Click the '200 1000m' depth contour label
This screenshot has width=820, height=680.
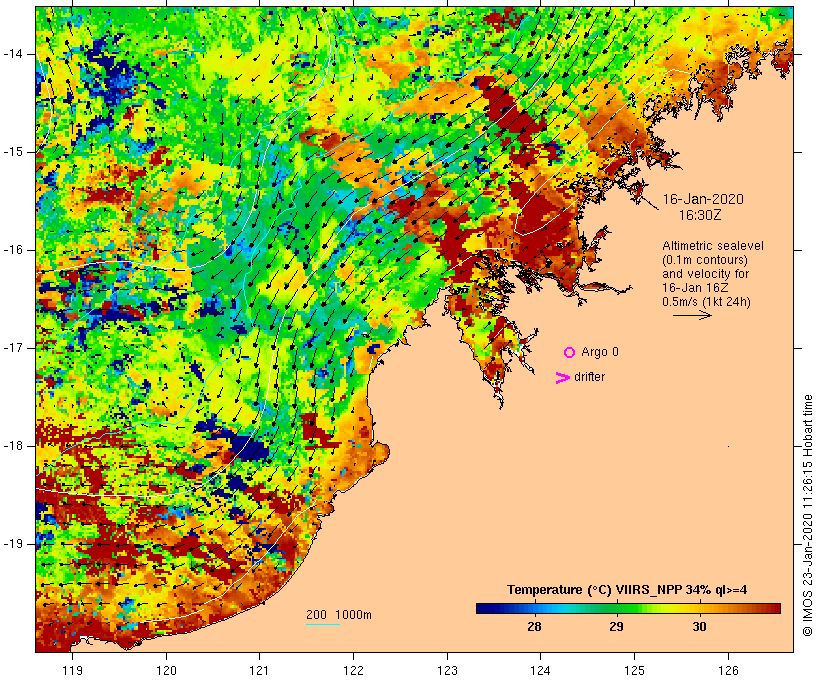tap(339, 615)
